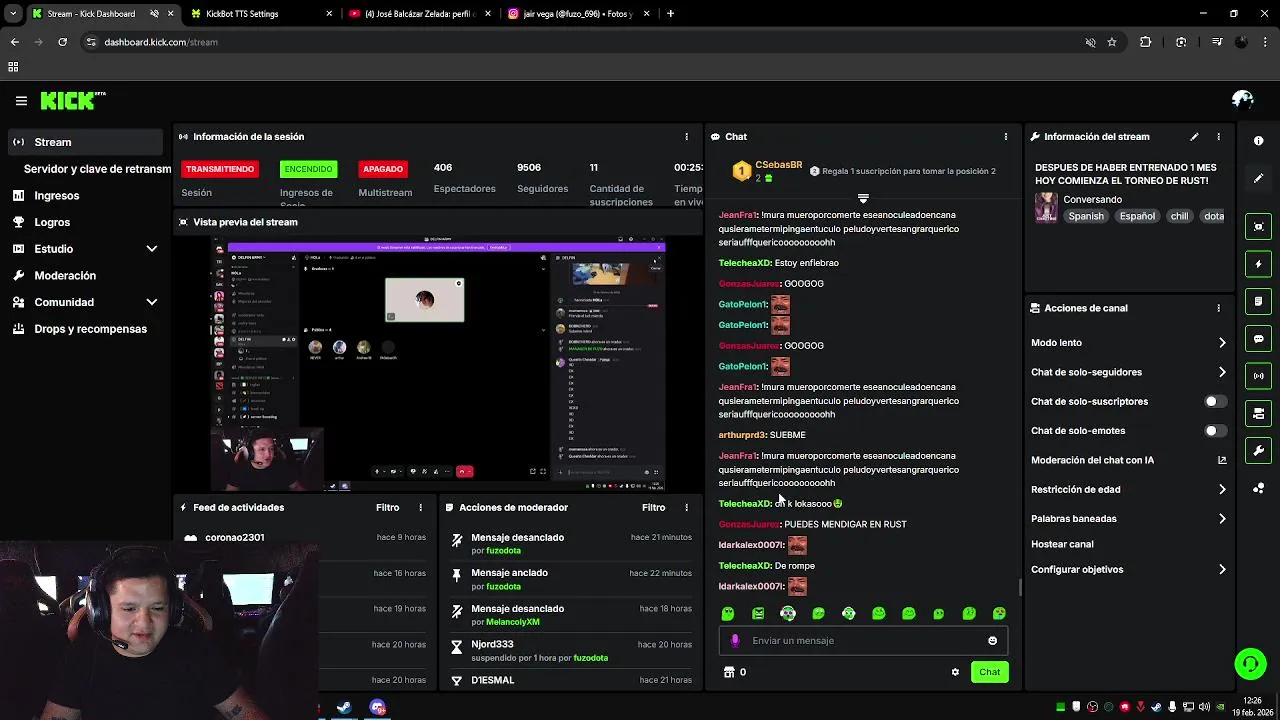This screenshot has width=1280, height=720.
Task: Open Restricción de edad options arrow
Action: 1222,490
